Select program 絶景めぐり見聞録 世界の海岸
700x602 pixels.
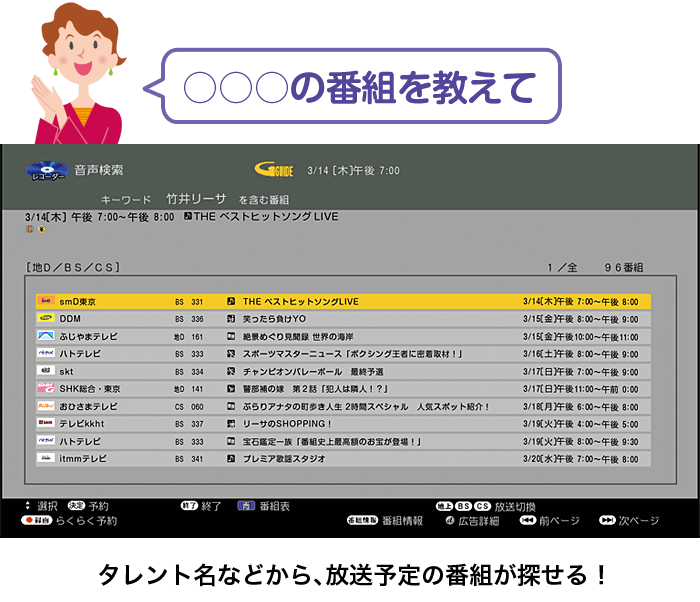pos(343,336)
